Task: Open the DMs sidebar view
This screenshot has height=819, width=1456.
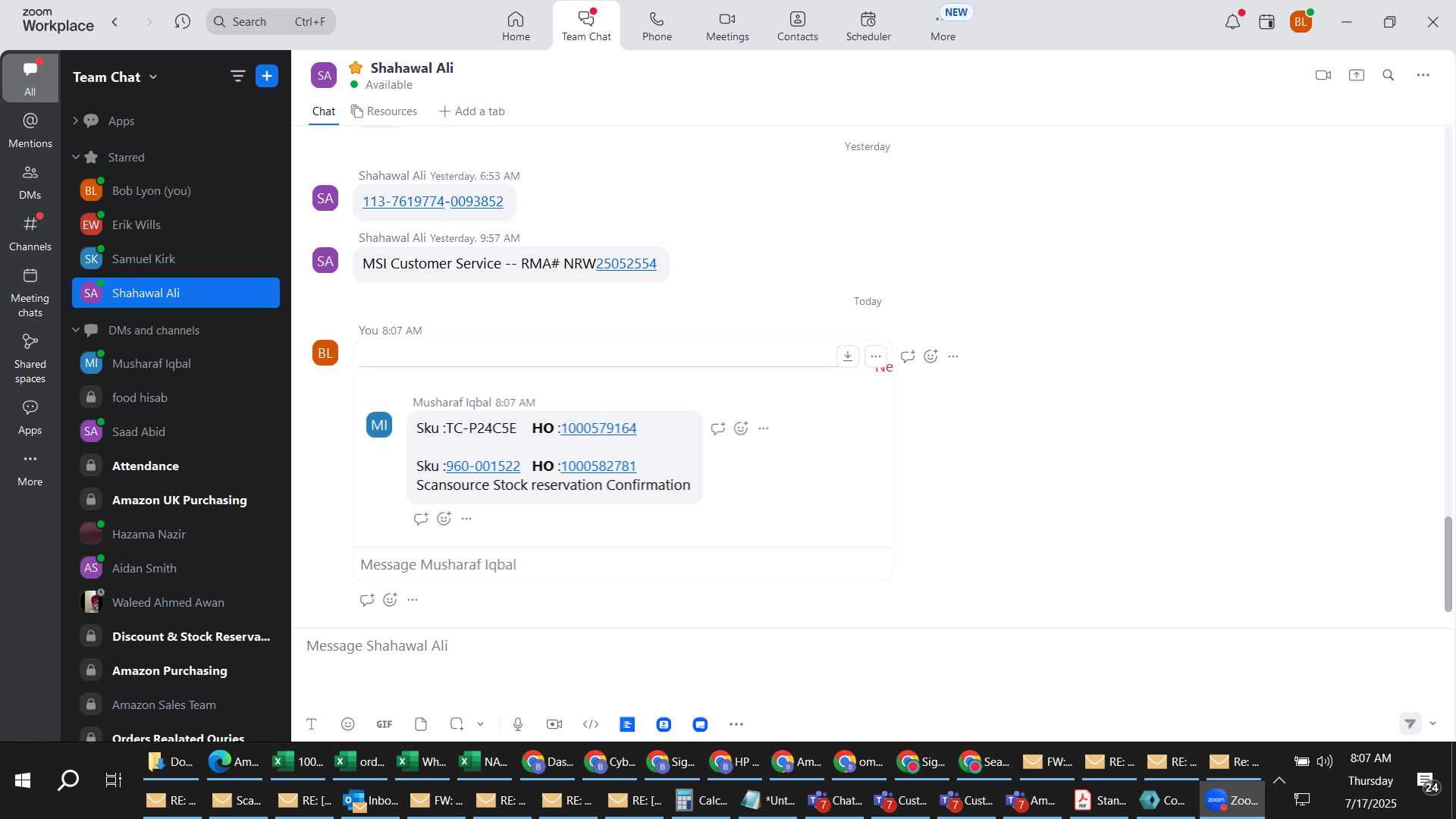Action: [x=30, y=182]
